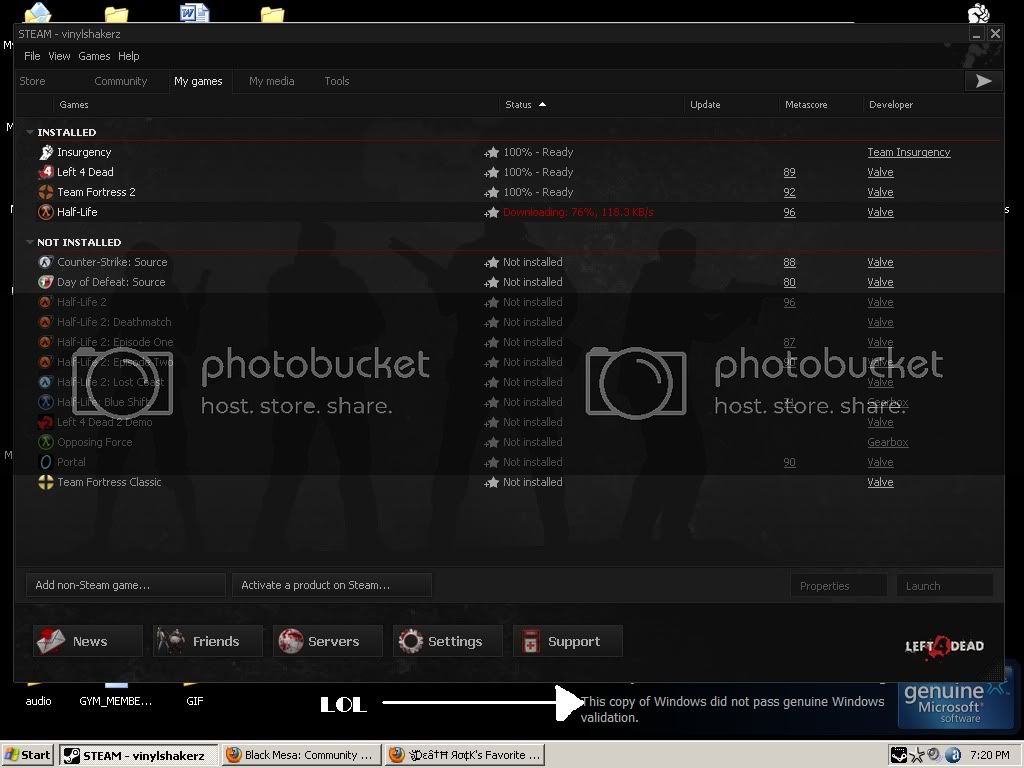Click the Team Fortress 2 game icon
1024x768 pixels.
tap(46, 192)
